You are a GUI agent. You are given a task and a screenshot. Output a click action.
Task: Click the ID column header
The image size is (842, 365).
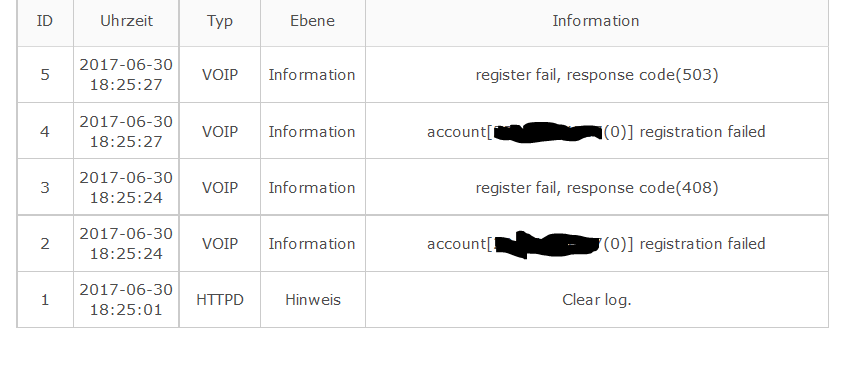pos(45,21)
